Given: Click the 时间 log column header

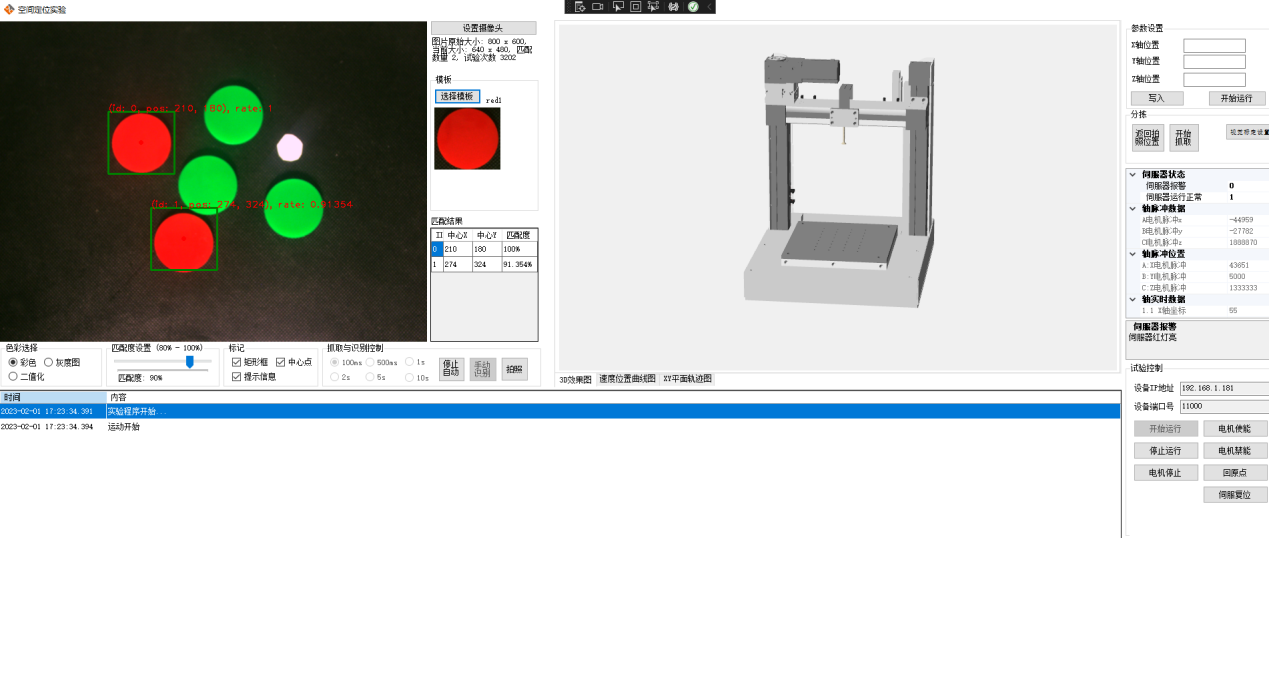Looking at the screenshot, I should 53,397.
